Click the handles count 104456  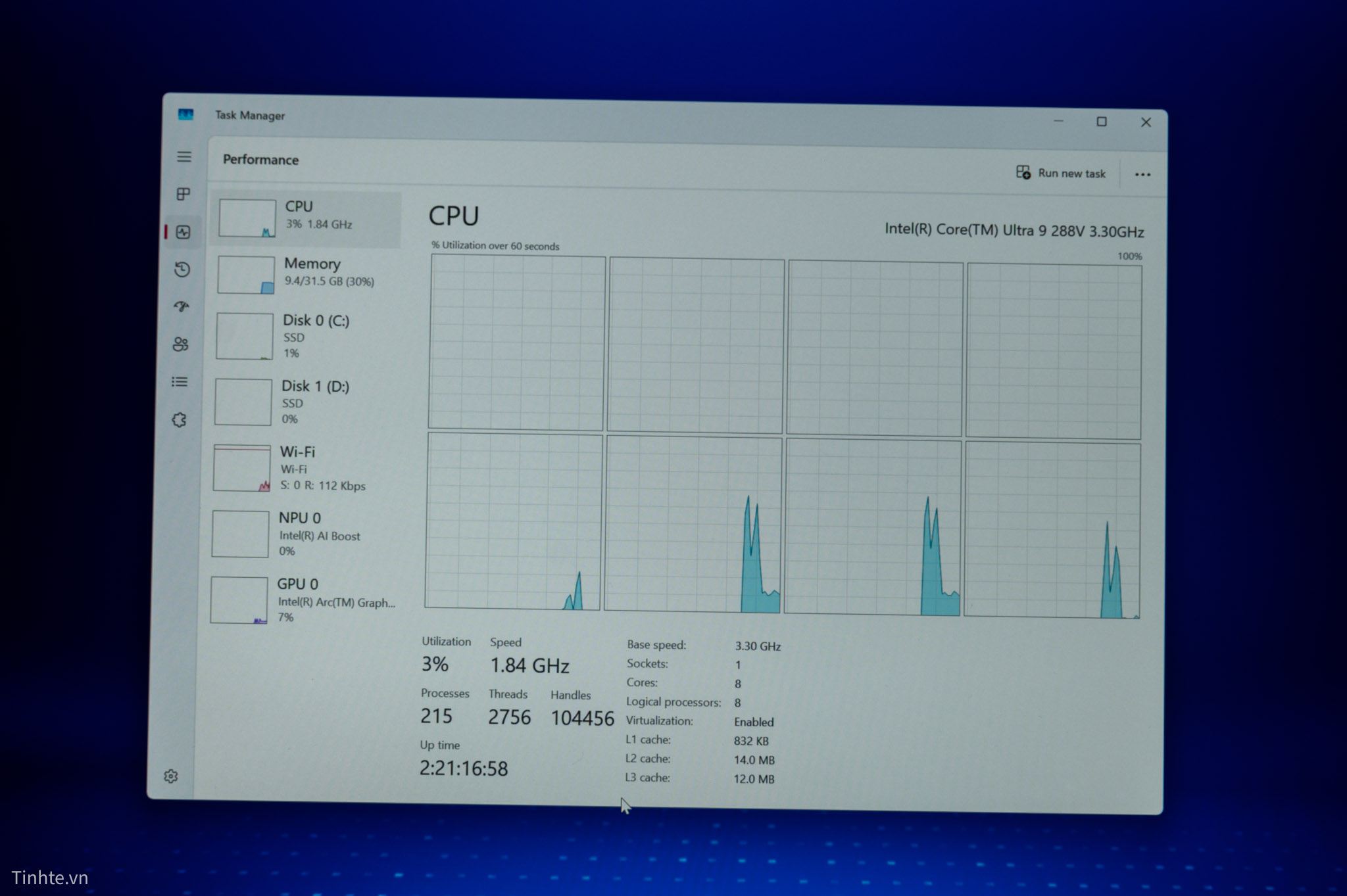[x=582, y=719]
